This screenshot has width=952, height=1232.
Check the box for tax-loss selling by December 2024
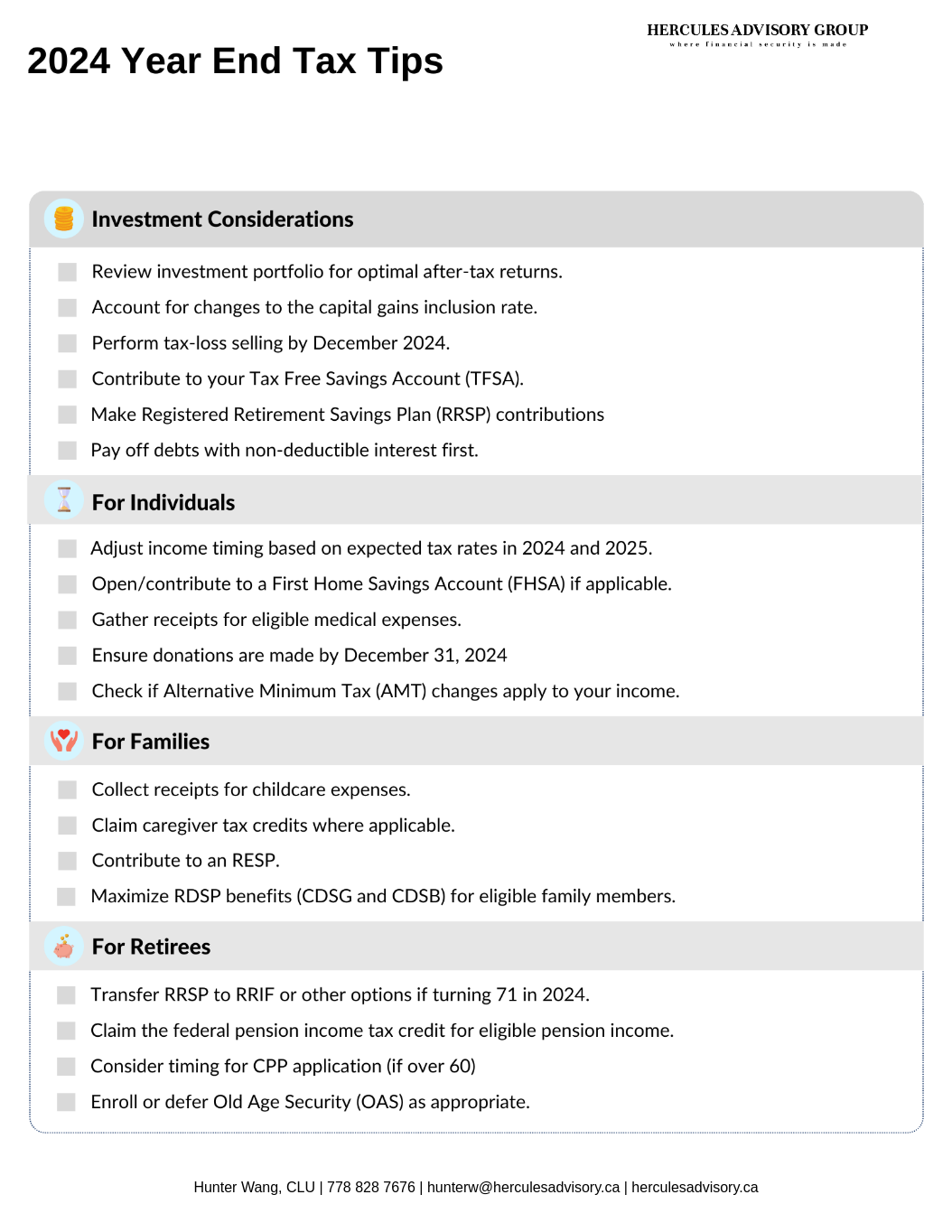click(68, 343)
